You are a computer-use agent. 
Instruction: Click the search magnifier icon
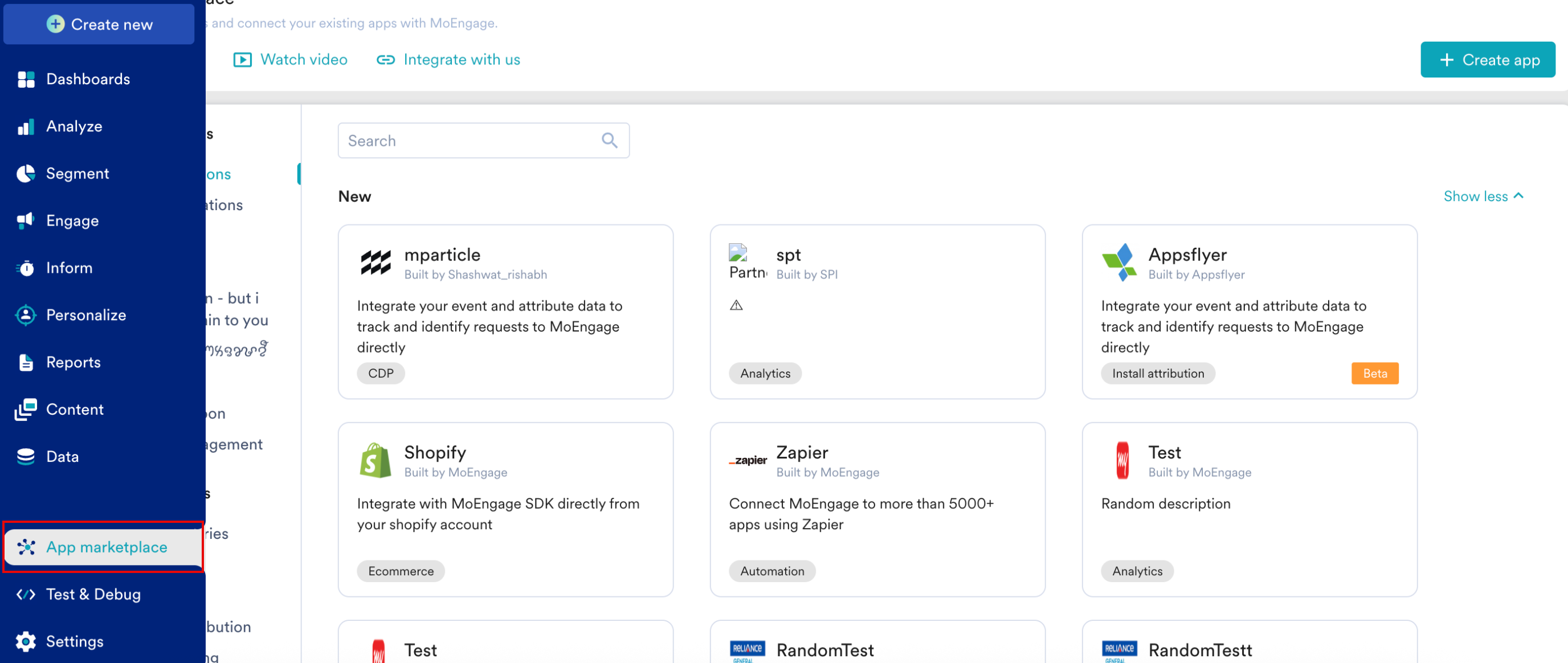click(x=609, y=141)
